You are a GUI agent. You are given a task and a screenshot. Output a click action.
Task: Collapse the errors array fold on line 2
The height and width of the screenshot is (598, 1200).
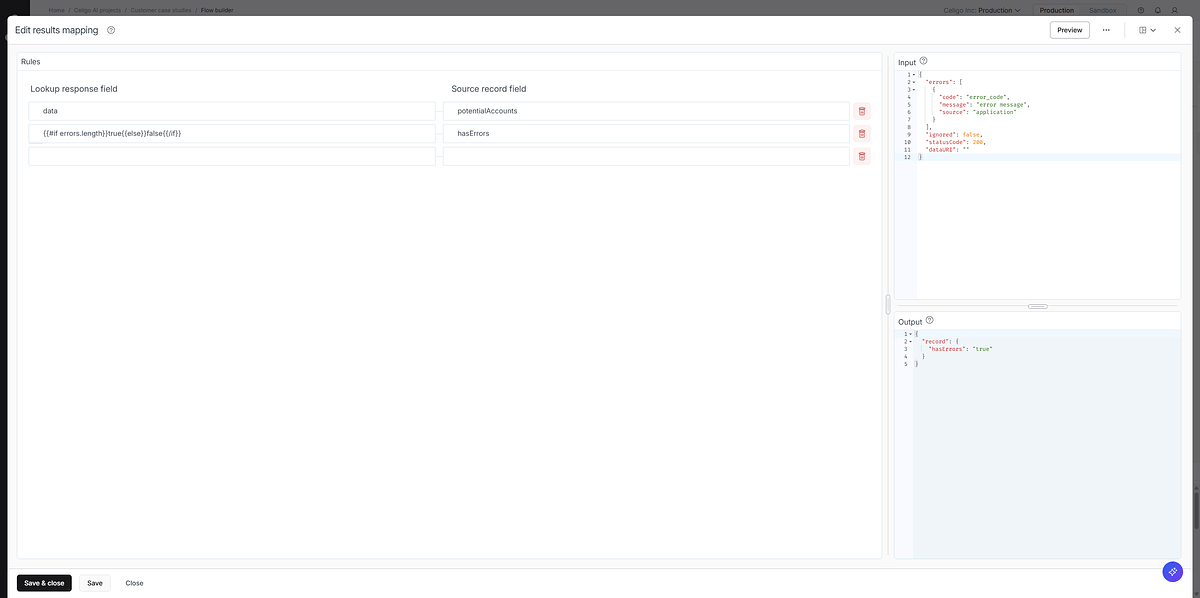(x=913, y=82)
